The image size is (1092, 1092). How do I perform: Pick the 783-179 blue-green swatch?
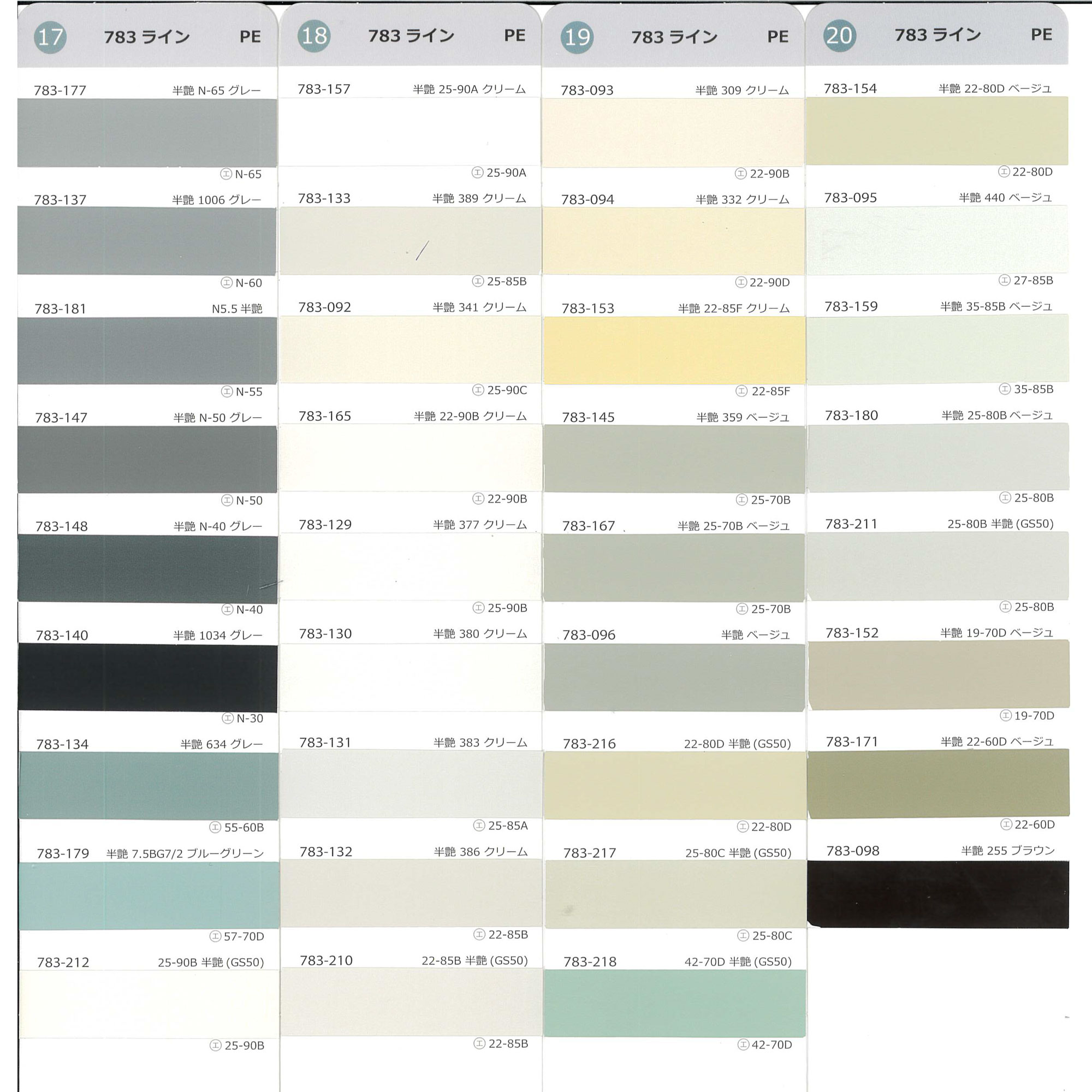coord(149,895)
